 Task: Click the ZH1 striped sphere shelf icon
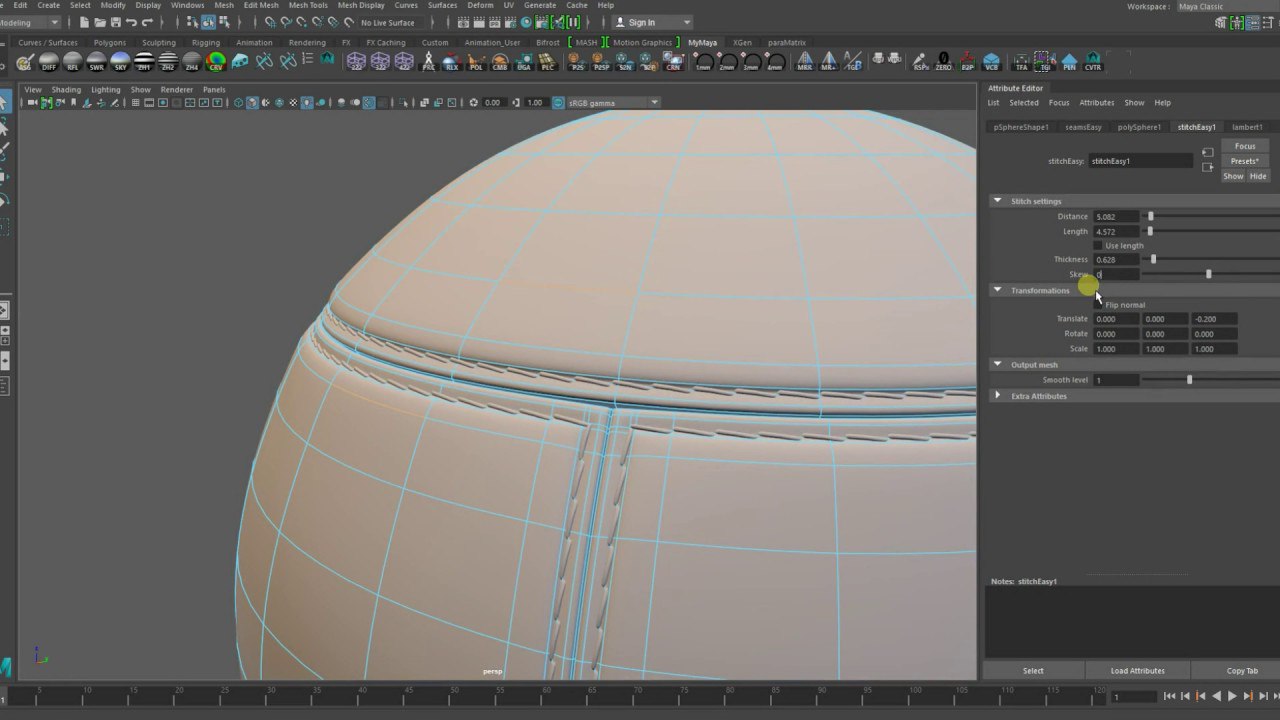(x=144, y=62)
